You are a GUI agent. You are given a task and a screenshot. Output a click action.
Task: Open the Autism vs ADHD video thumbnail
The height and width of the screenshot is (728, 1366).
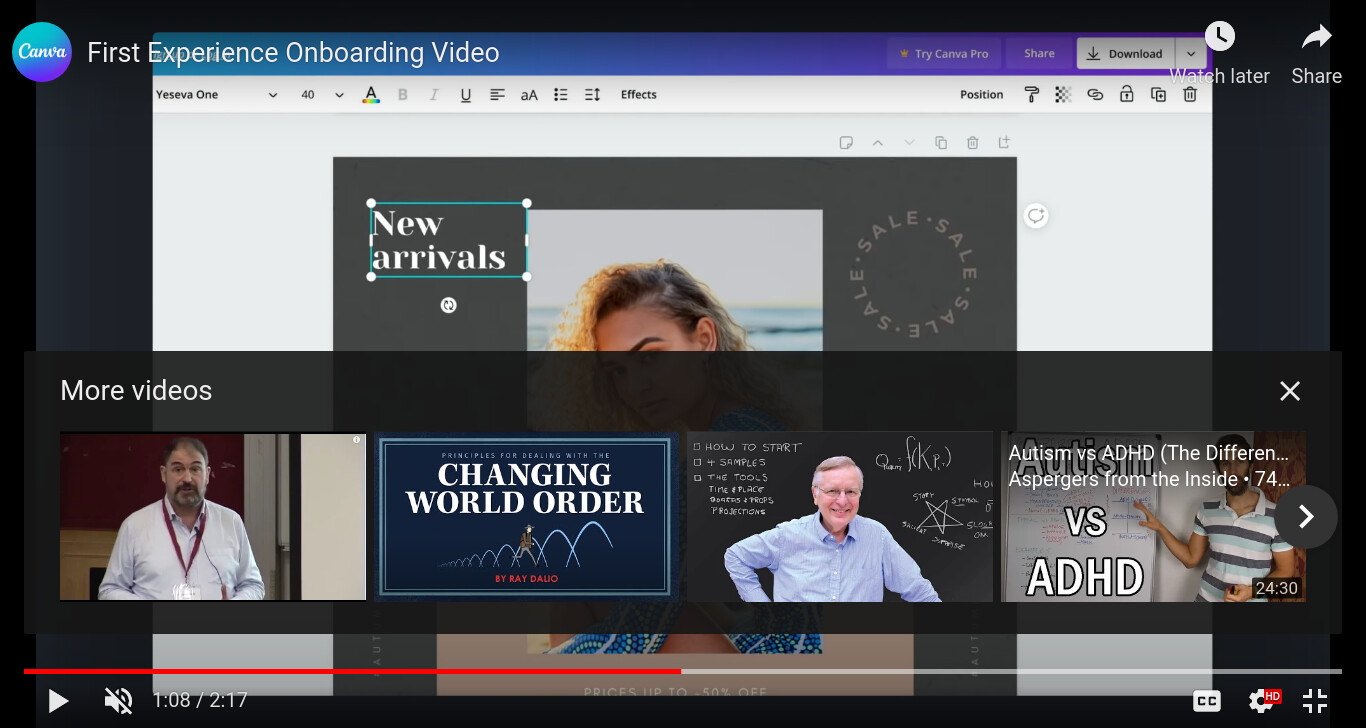(1153, 516)
